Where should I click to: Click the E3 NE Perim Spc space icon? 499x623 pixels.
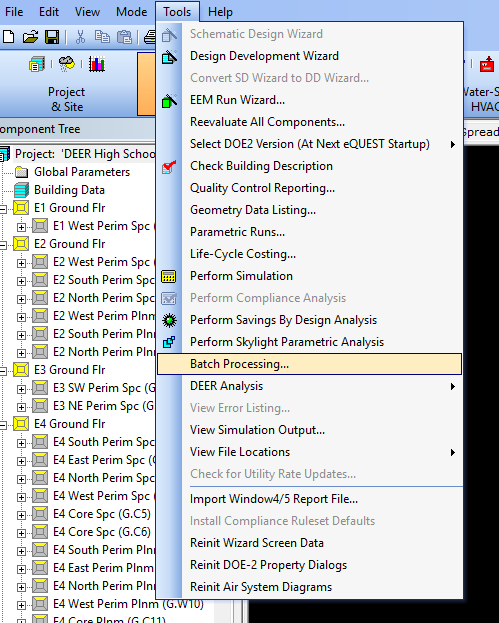pyautogui.click(x=40, y=406)
